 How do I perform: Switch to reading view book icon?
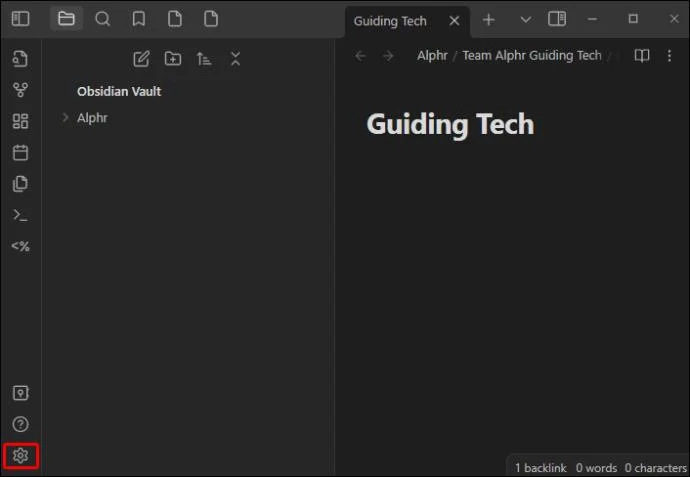(642, 55)
